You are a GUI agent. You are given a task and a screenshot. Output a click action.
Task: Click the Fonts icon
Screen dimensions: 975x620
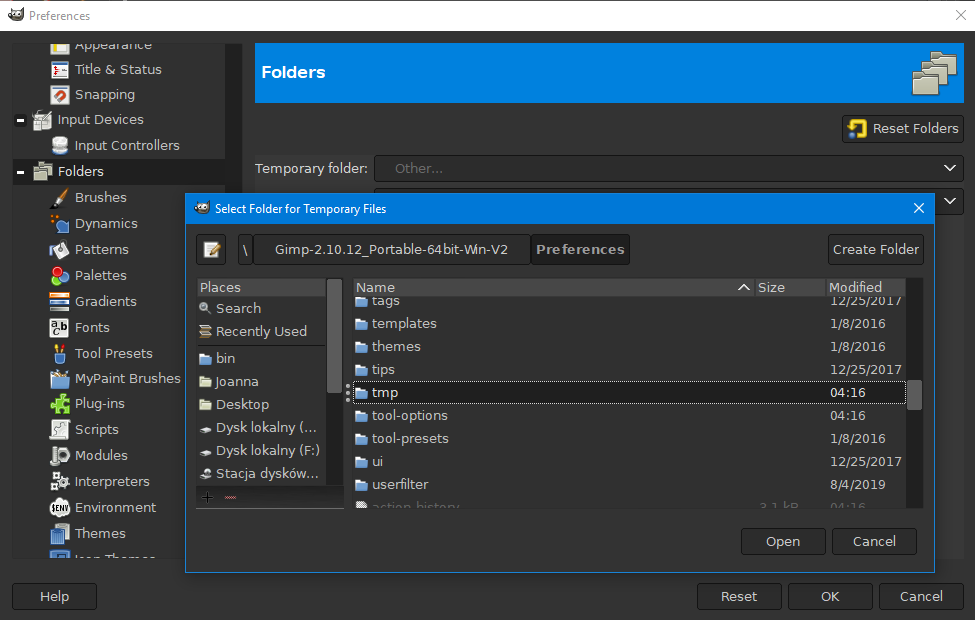tap(60, 328)
